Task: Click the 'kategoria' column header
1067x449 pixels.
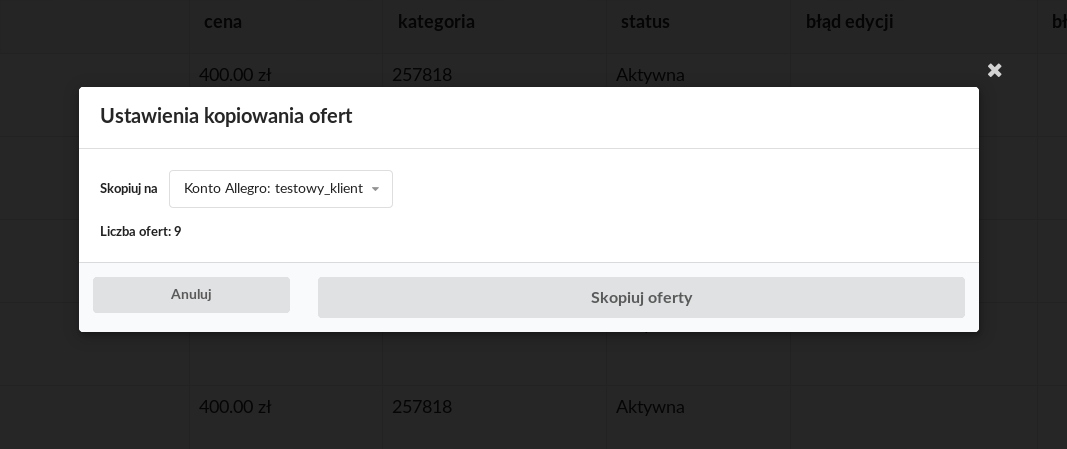Action: (x=436, y=21)
